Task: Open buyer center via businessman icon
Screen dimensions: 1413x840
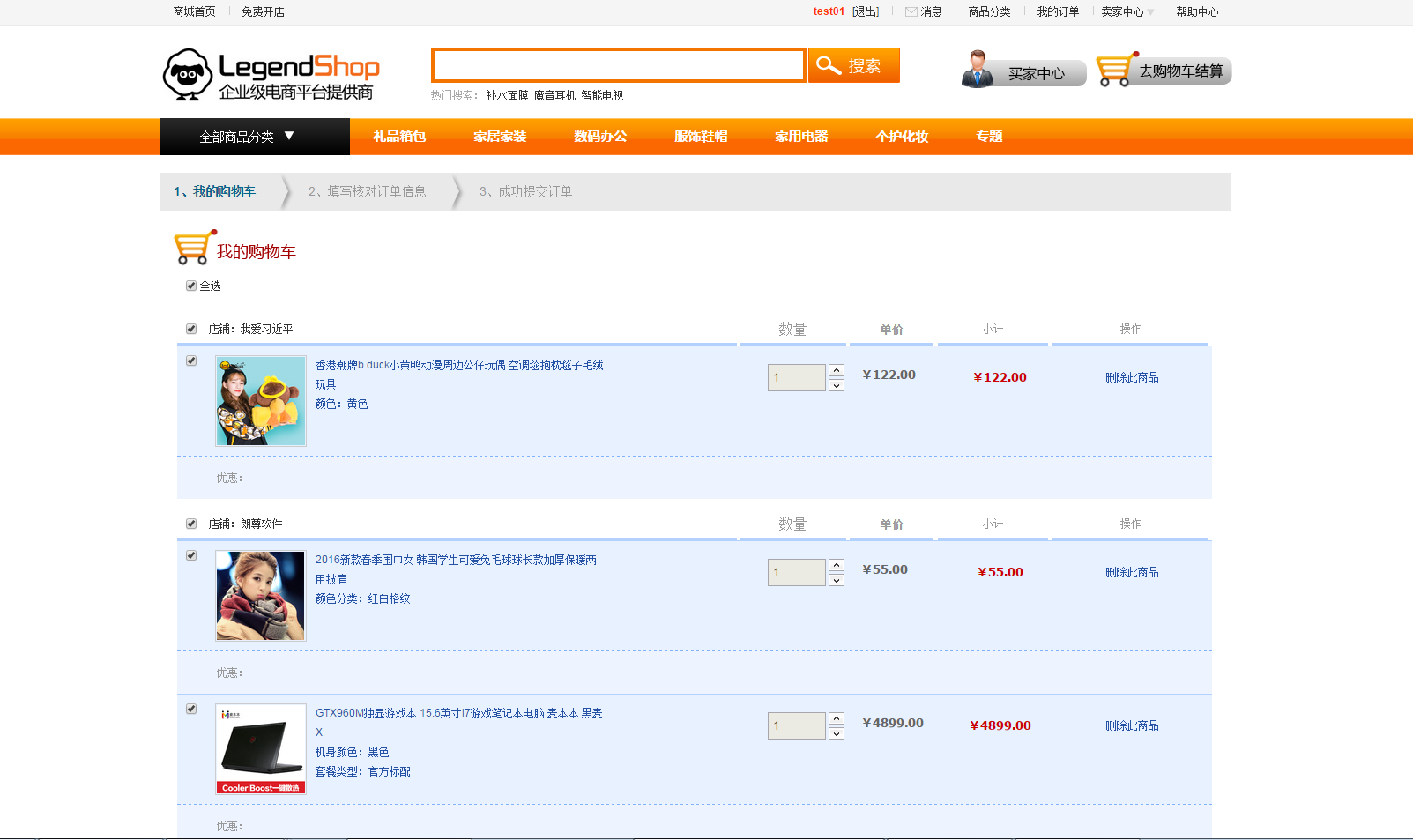Action: [x=978, y=70]
